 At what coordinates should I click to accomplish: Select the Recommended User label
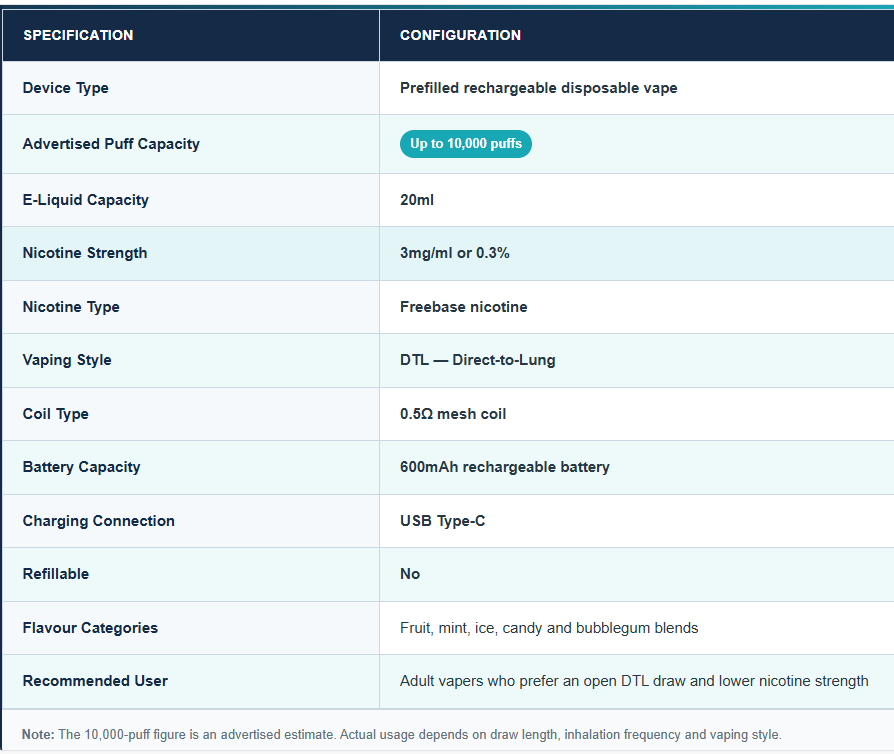click(95, 681)
